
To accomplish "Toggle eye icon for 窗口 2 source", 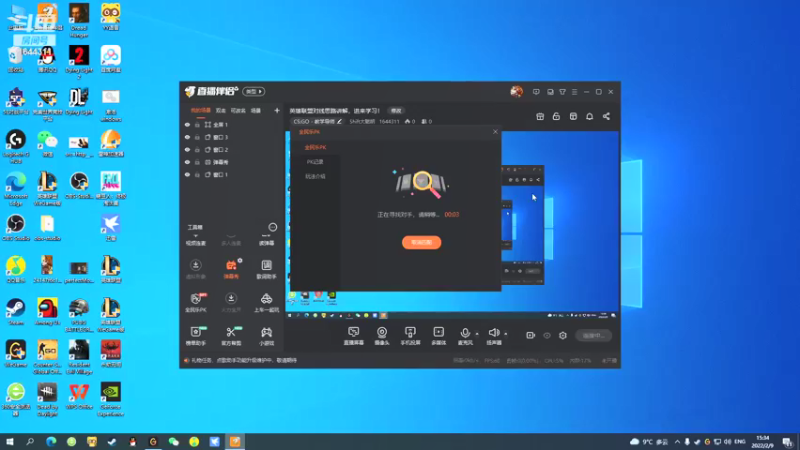I will (x=187, y=149).
